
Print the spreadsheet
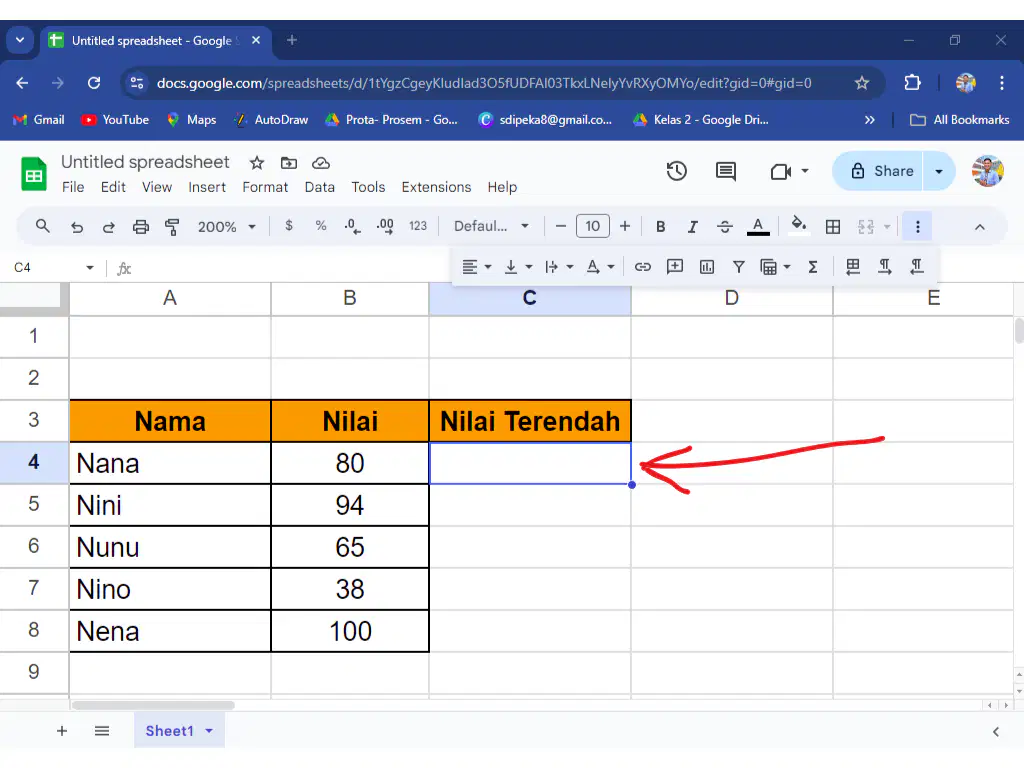[x=140, y=227]
